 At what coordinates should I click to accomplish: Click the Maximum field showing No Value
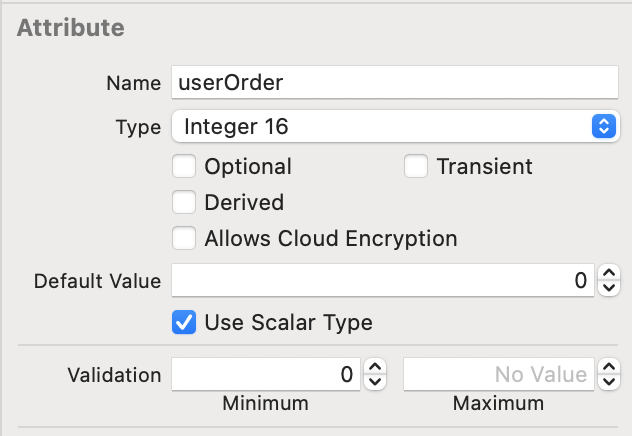pyautogui.click(x=498, y=375)
